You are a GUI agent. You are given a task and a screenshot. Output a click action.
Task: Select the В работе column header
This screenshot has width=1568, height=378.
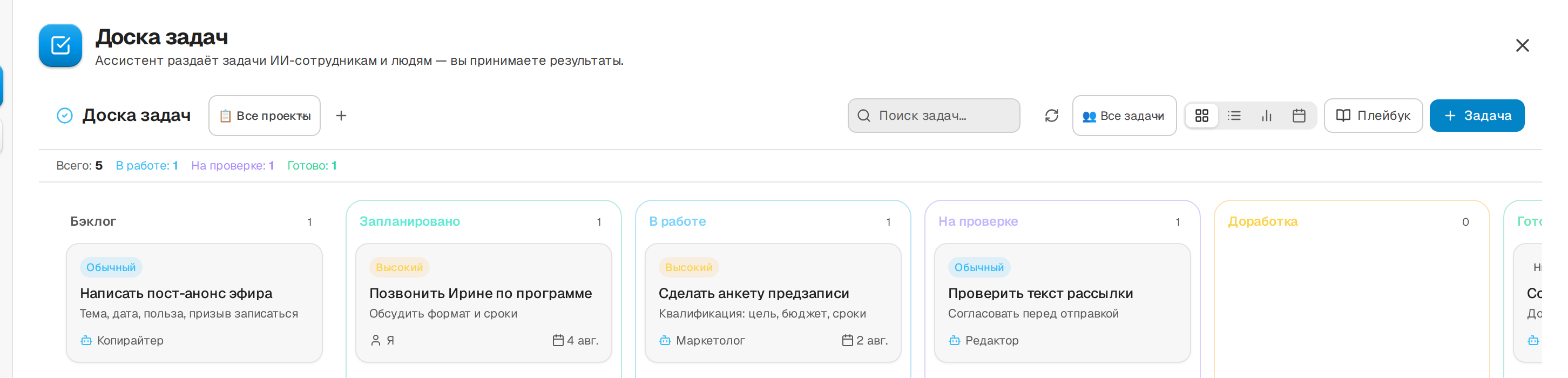677,221
